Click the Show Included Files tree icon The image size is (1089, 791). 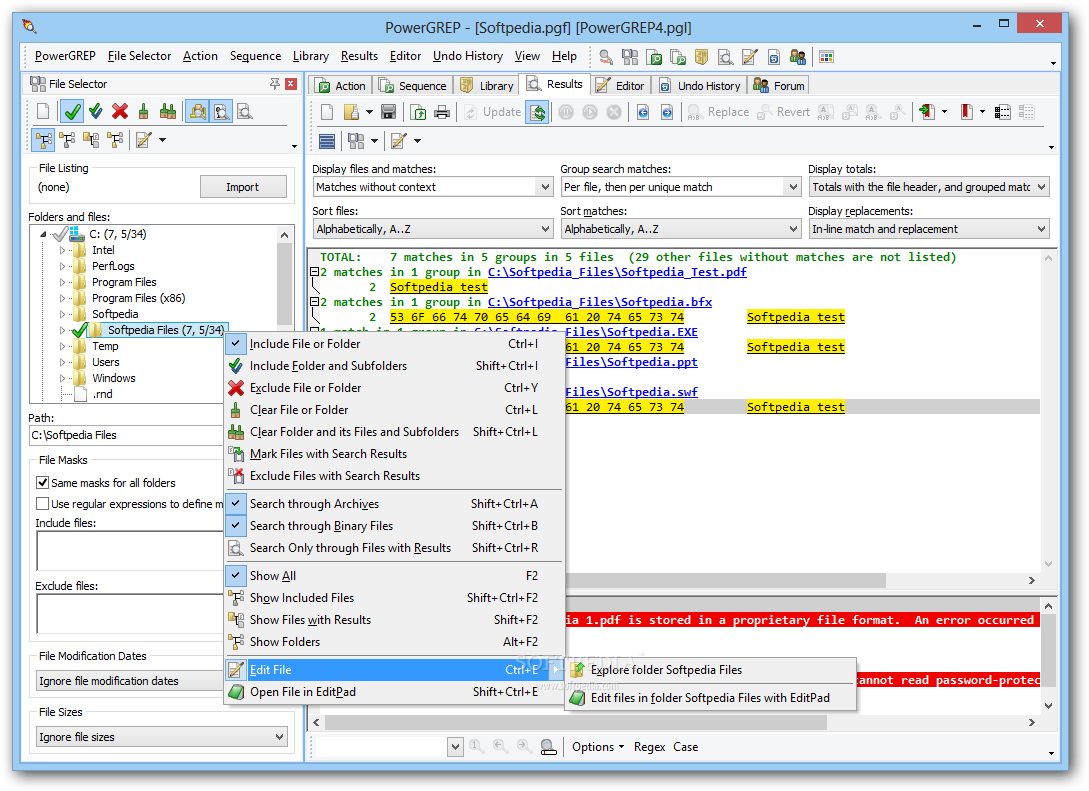[x=67, y=140]
